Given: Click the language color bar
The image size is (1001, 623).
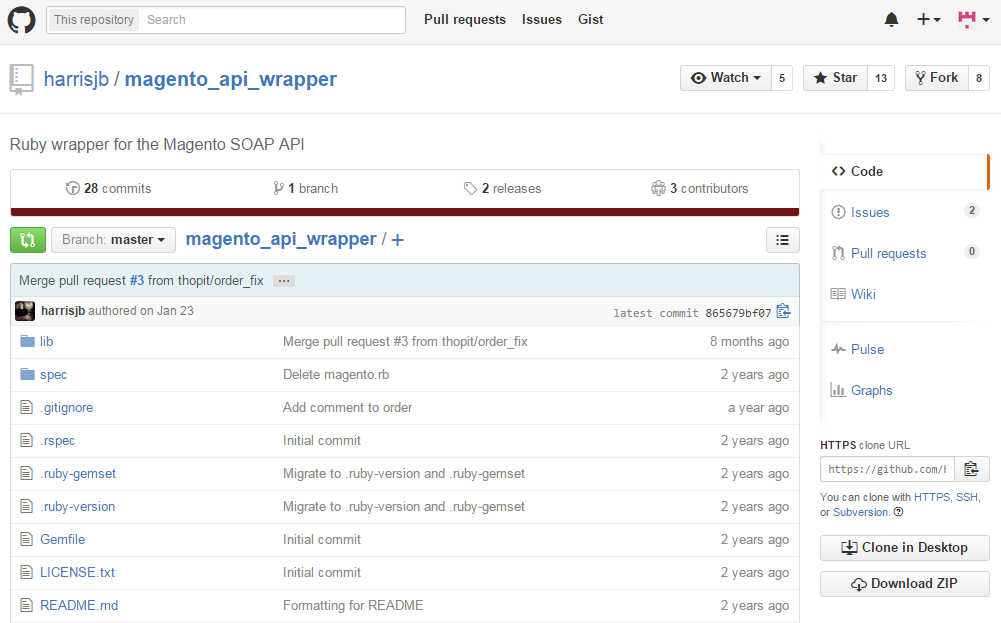Looking at the screenshot, I should (x=405, y=212).
